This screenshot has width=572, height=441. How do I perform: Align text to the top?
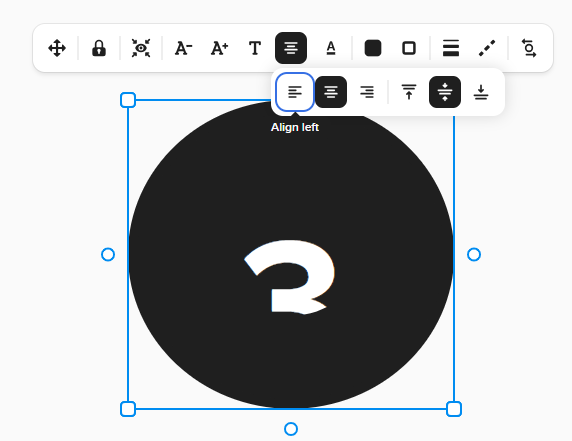point(409,92)
